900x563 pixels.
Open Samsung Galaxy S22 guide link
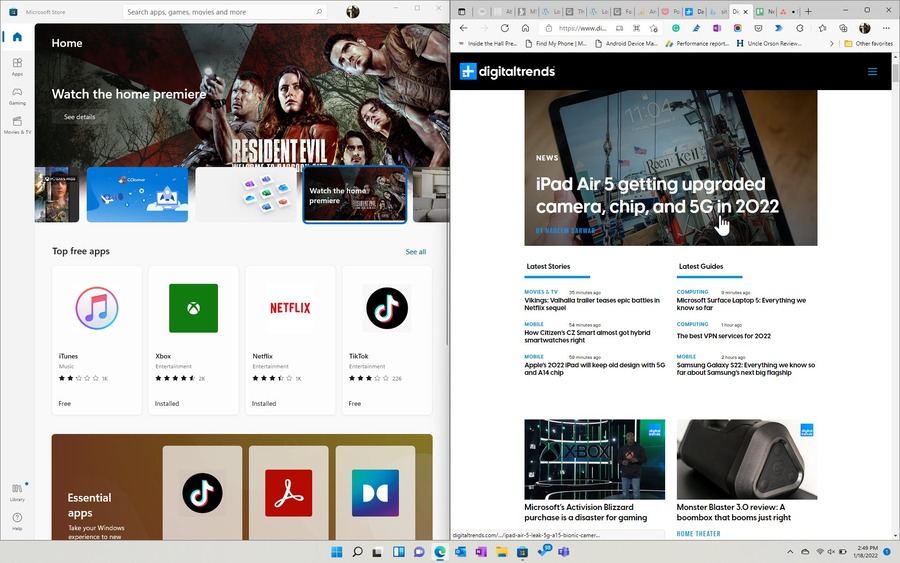(746, 368)
